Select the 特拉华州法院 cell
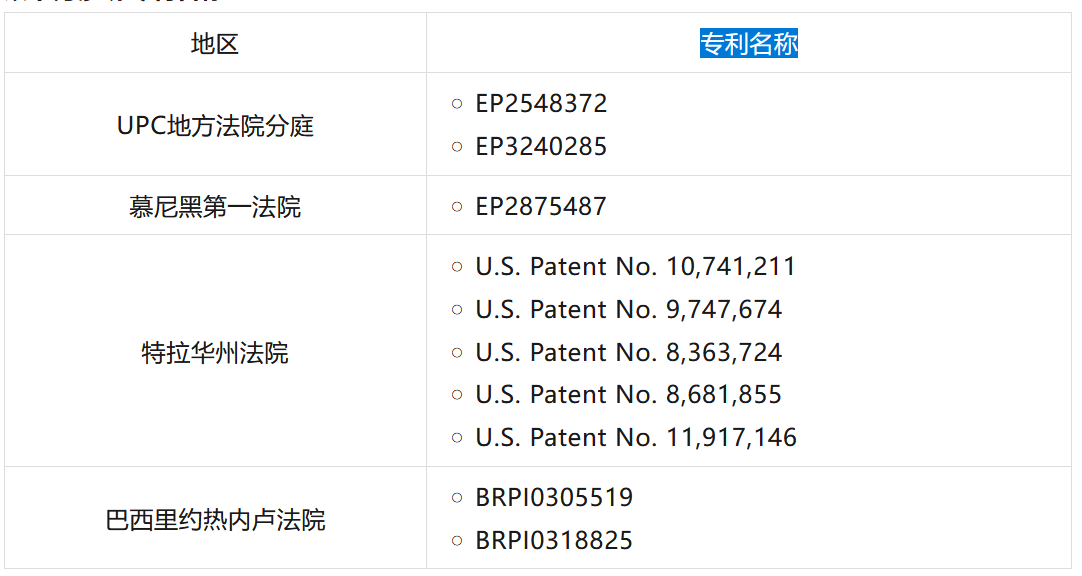 (x=215, y=353)
